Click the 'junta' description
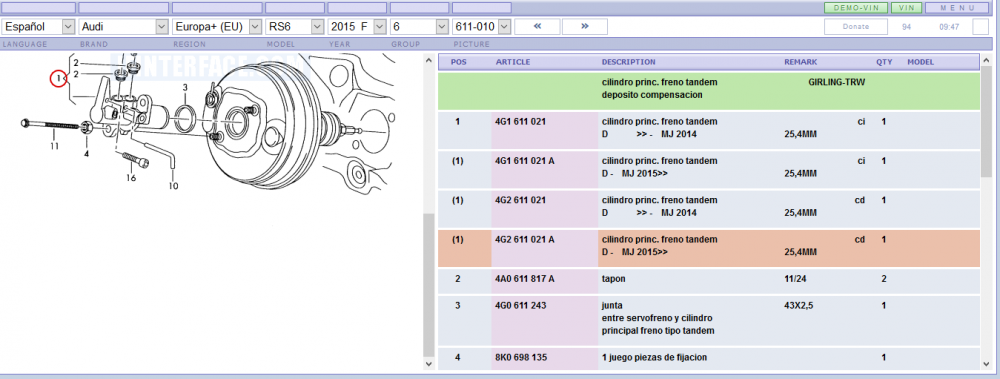The image size is (1000, 379). click(612, 306)
